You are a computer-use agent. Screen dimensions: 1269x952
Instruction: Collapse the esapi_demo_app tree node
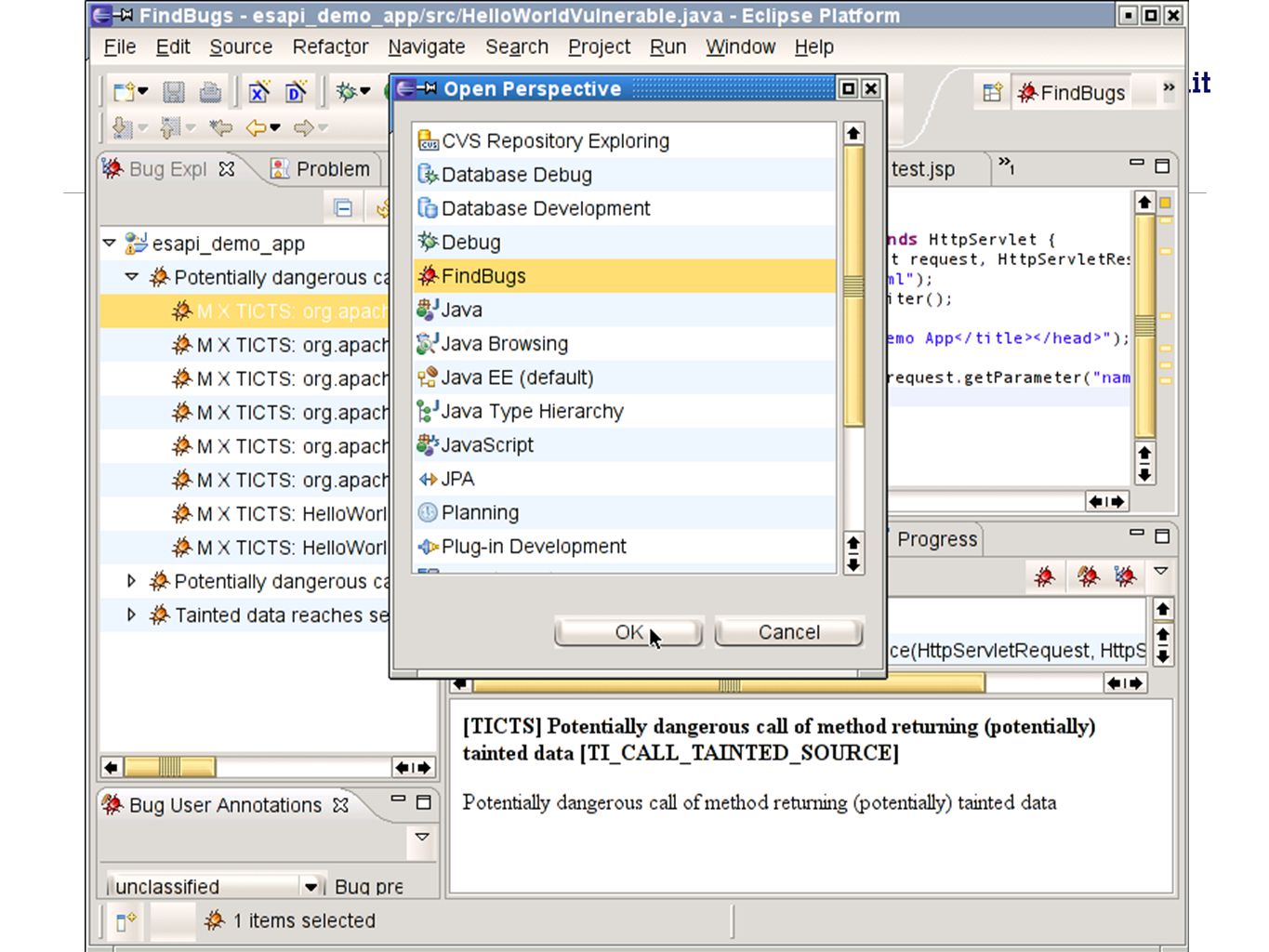[110, 243]
